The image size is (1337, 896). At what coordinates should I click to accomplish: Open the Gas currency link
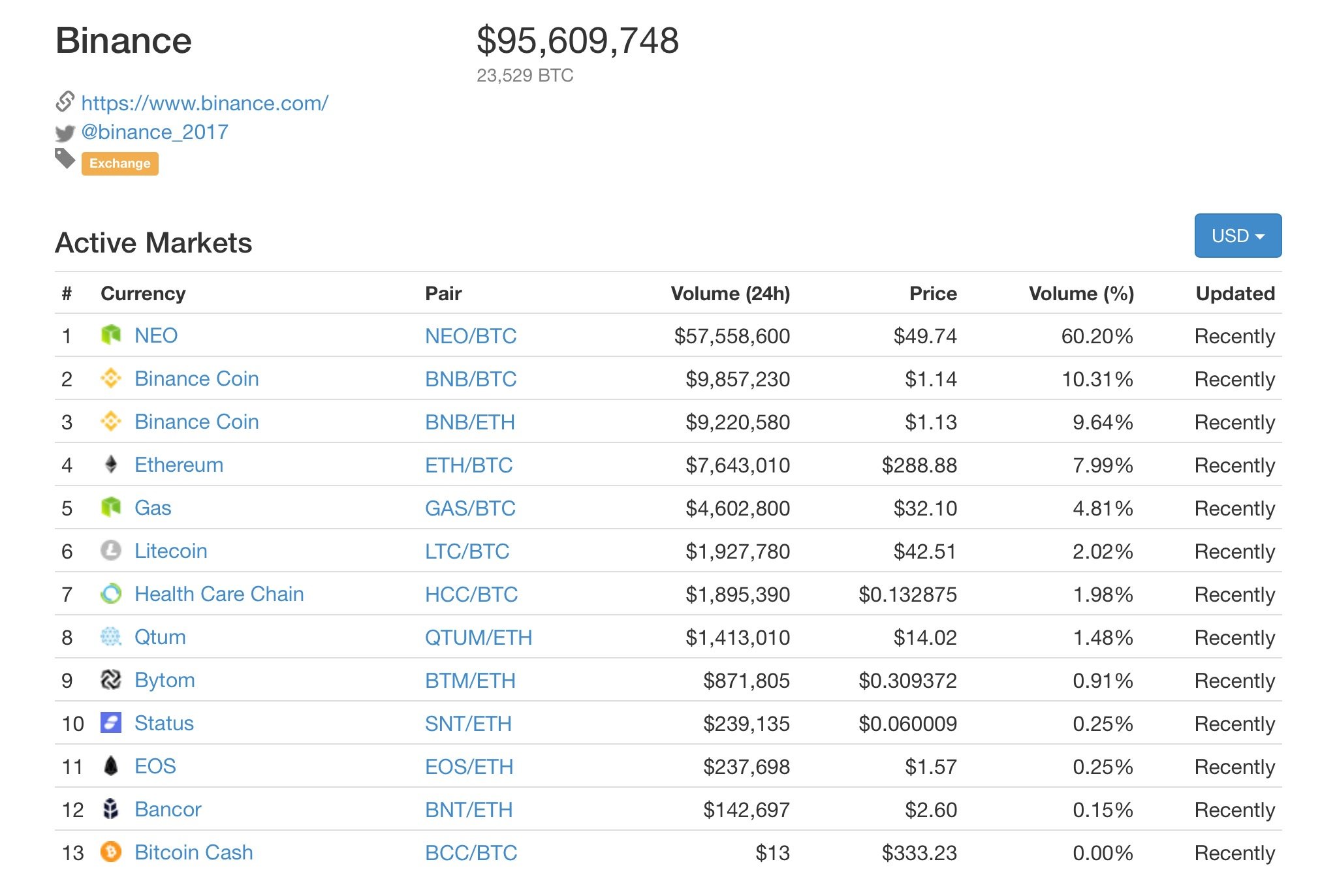pos(153,508)
